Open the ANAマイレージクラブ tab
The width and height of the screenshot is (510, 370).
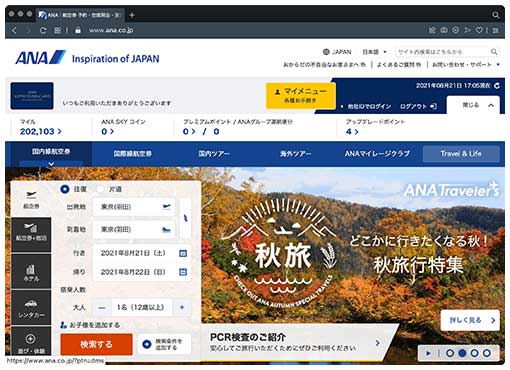point(377,154)
